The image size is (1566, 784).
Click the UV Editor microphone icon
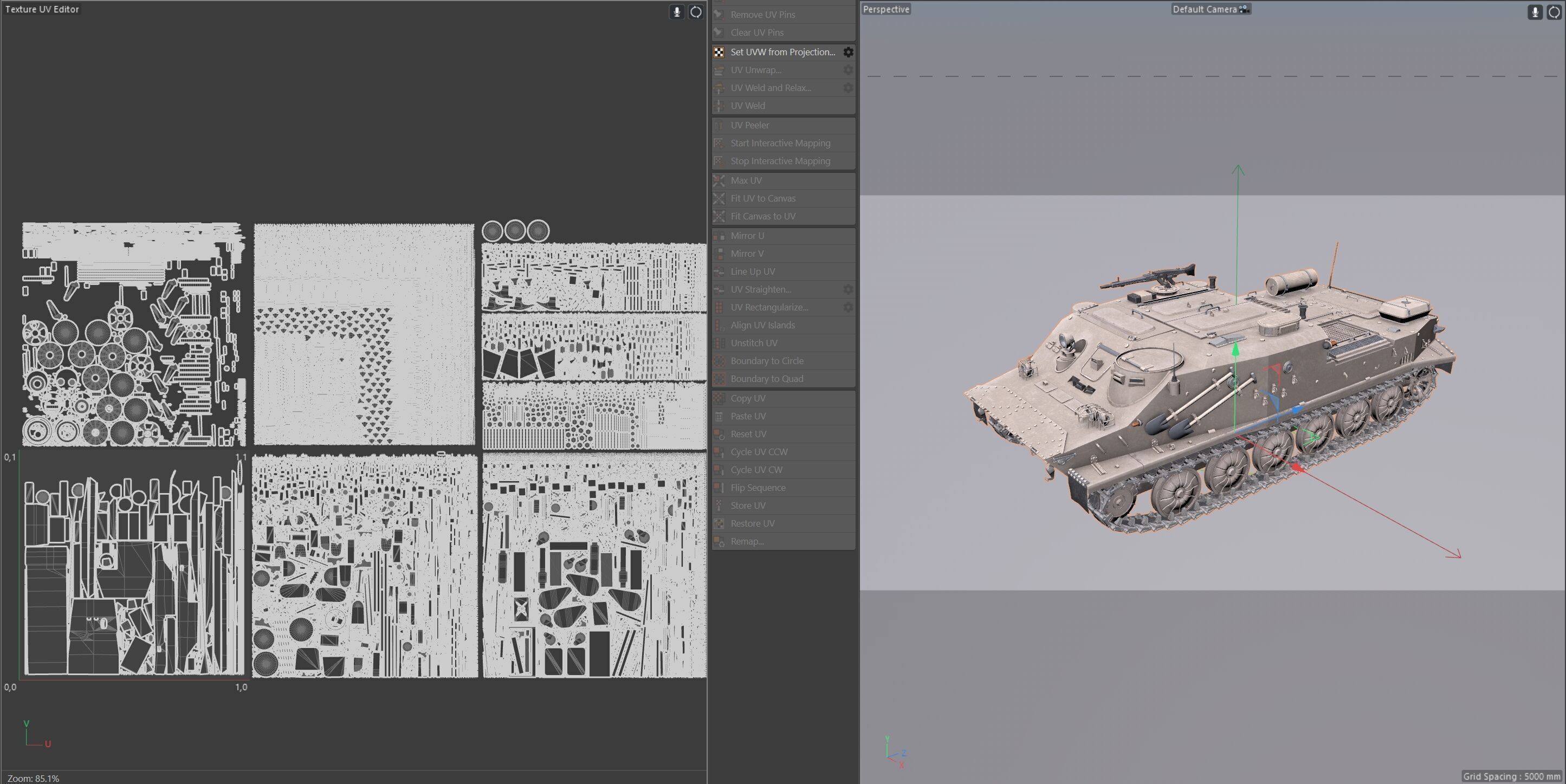[x=677, y=11]
